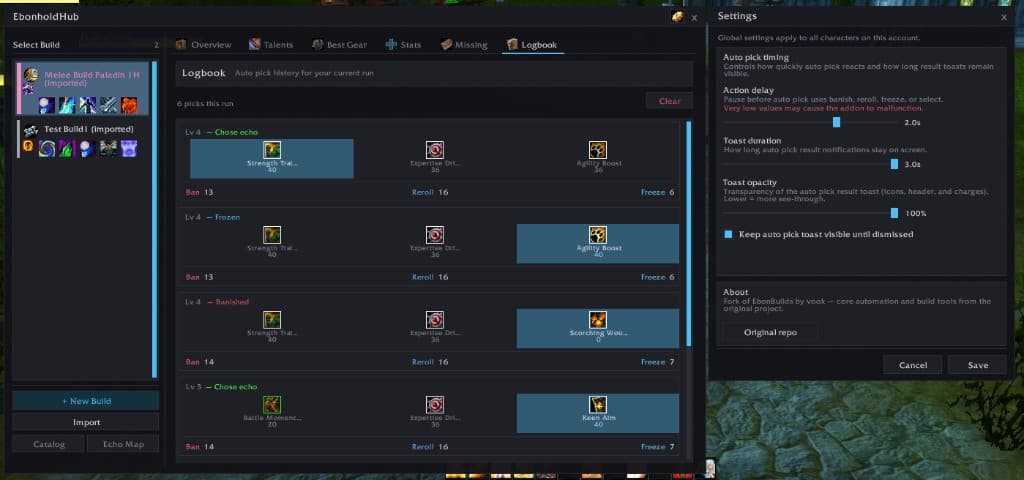Screen dimensions: 1024x480
Task: Click the 'Lv 4 — Banished' entry header
Action: (x=217, y=302)
